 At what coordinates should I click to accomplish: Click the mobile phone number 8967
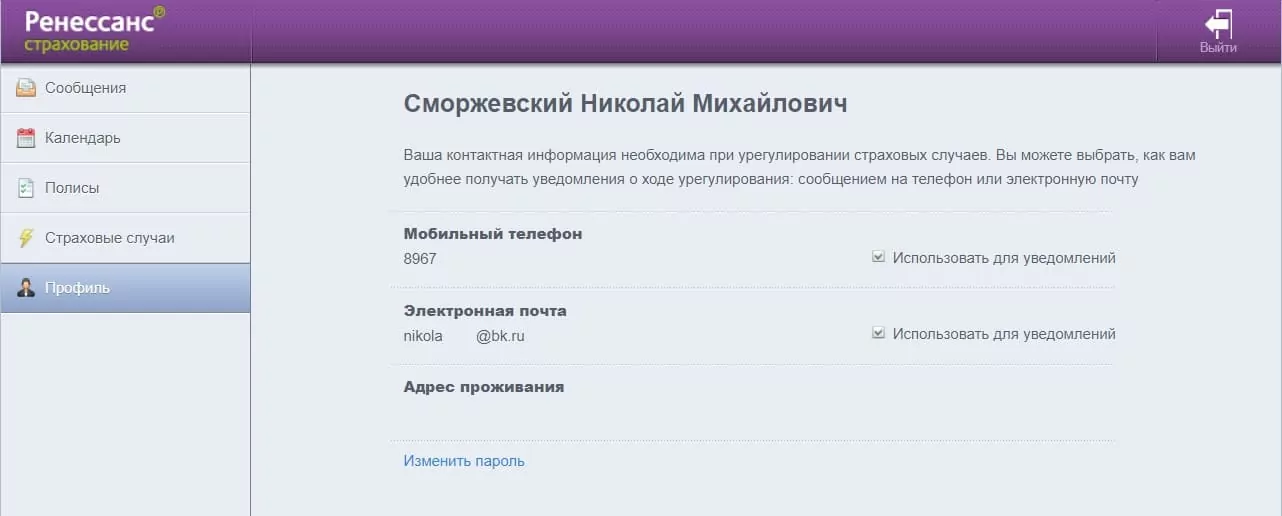pos(420,259)
